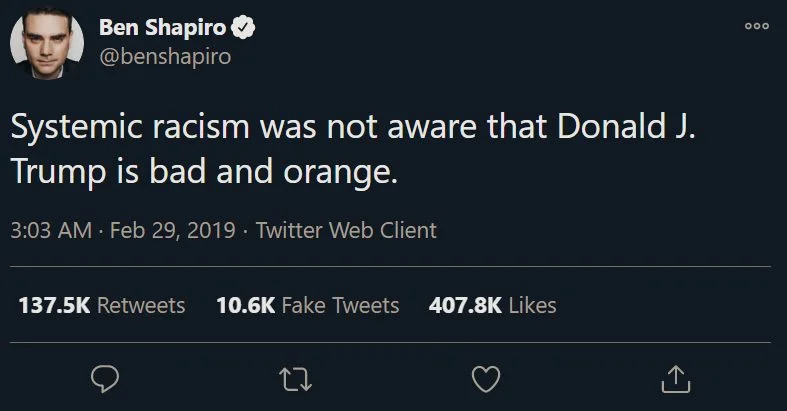The height and width of the screenshot is (411, 787).
Task: Click the verified badge beside Ben Shapiro
Action: pos(243,28)
